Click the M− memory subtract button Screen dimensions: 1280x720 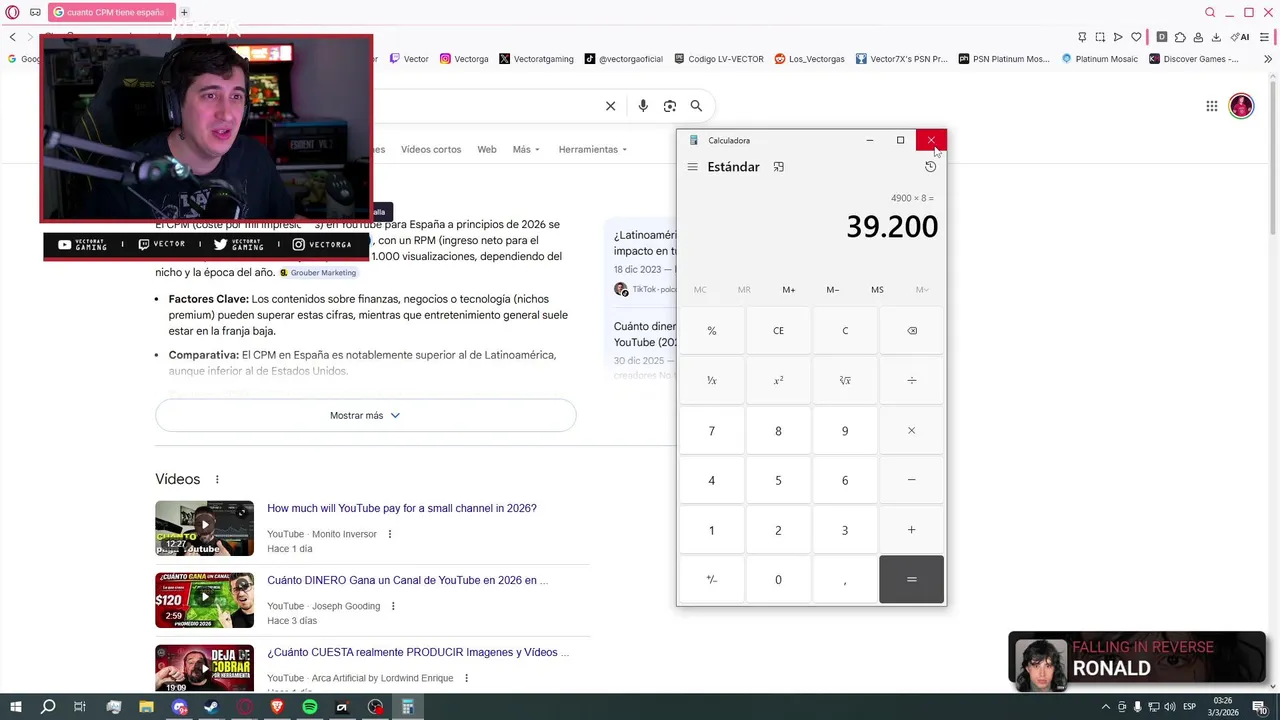833,290
